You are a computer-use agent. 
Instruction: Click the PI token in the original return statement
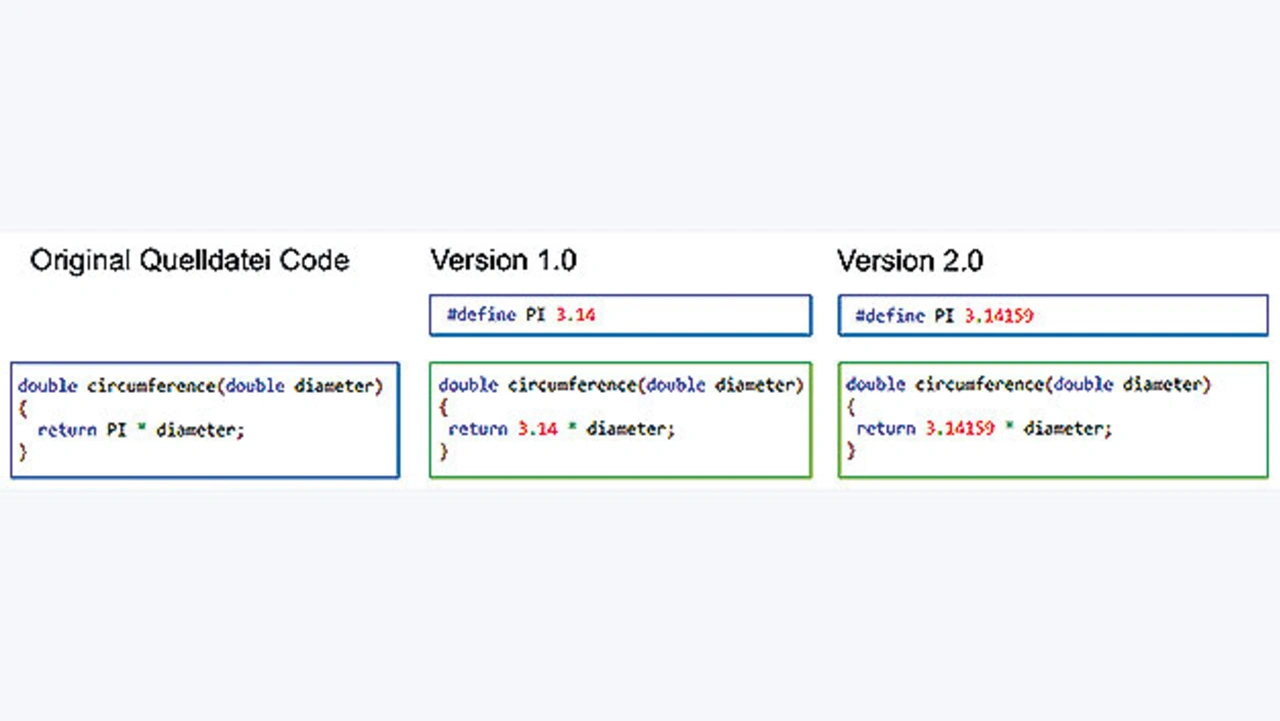point(116,430)
